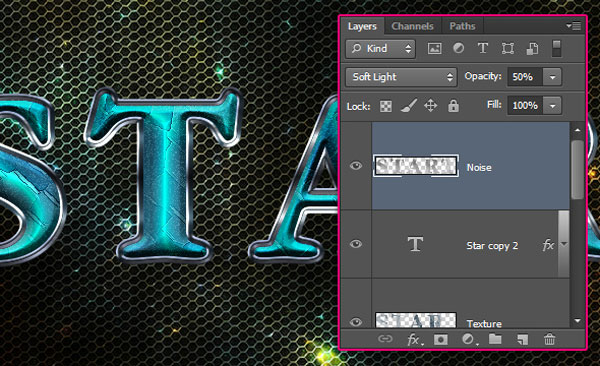The image size is (600, 366).
Task: Switch to the Channels tab
Action: pyautogui.click(x=412, y=26)
